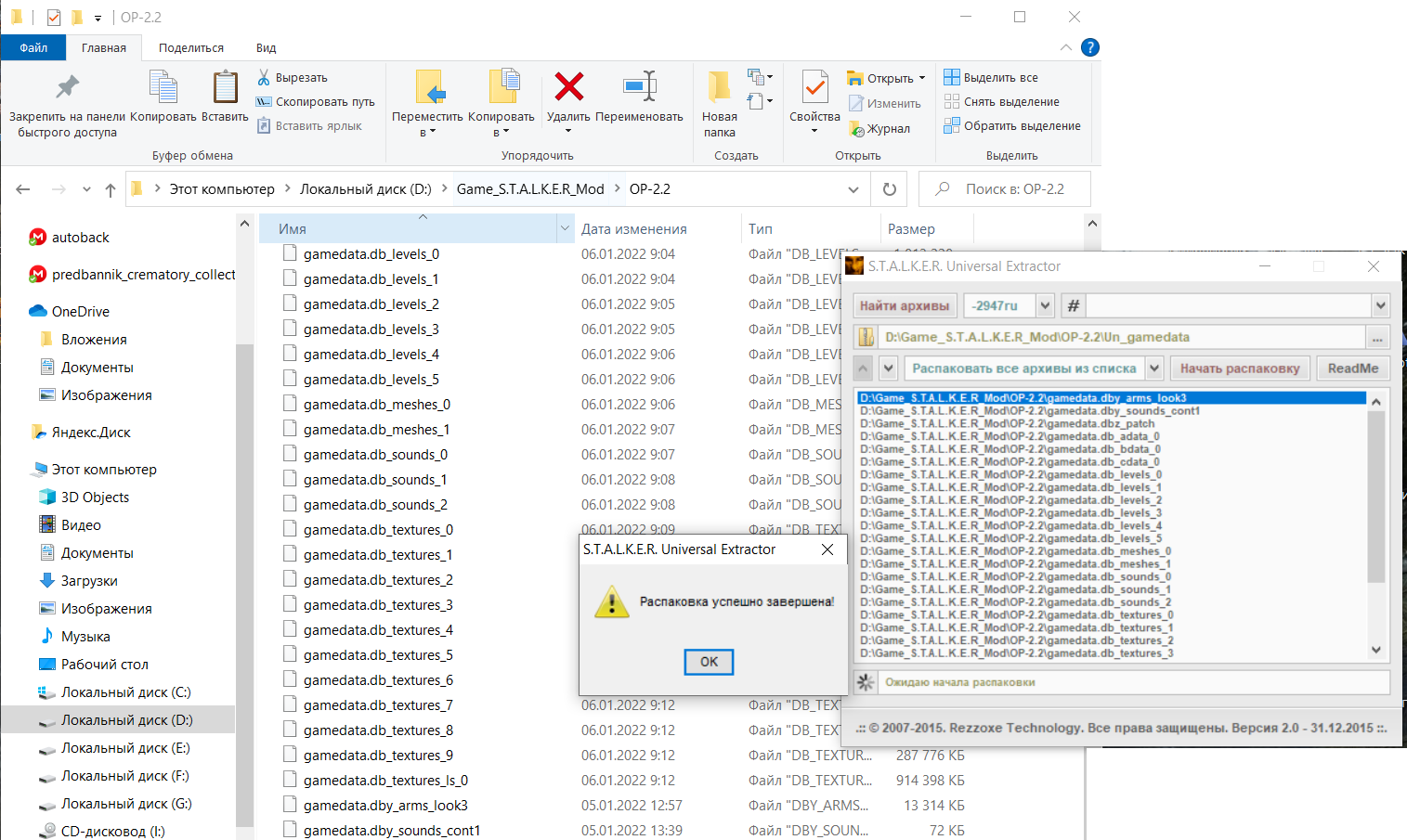
Task: Click Локальный диск (D:) breadcrumb
Action: click(365, 189)
